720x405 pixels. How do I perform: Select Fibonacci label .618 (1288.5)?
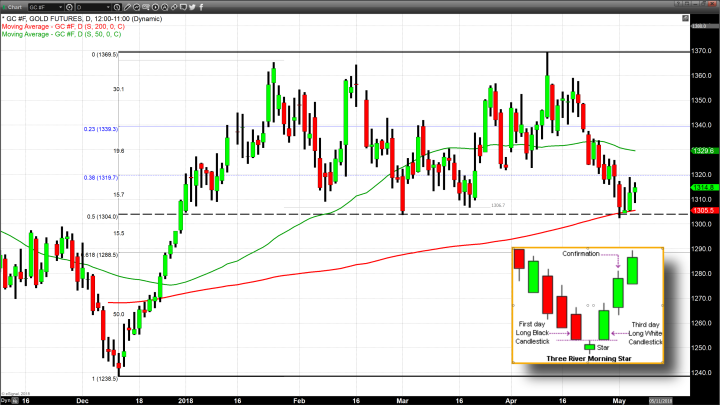(101, 255)
